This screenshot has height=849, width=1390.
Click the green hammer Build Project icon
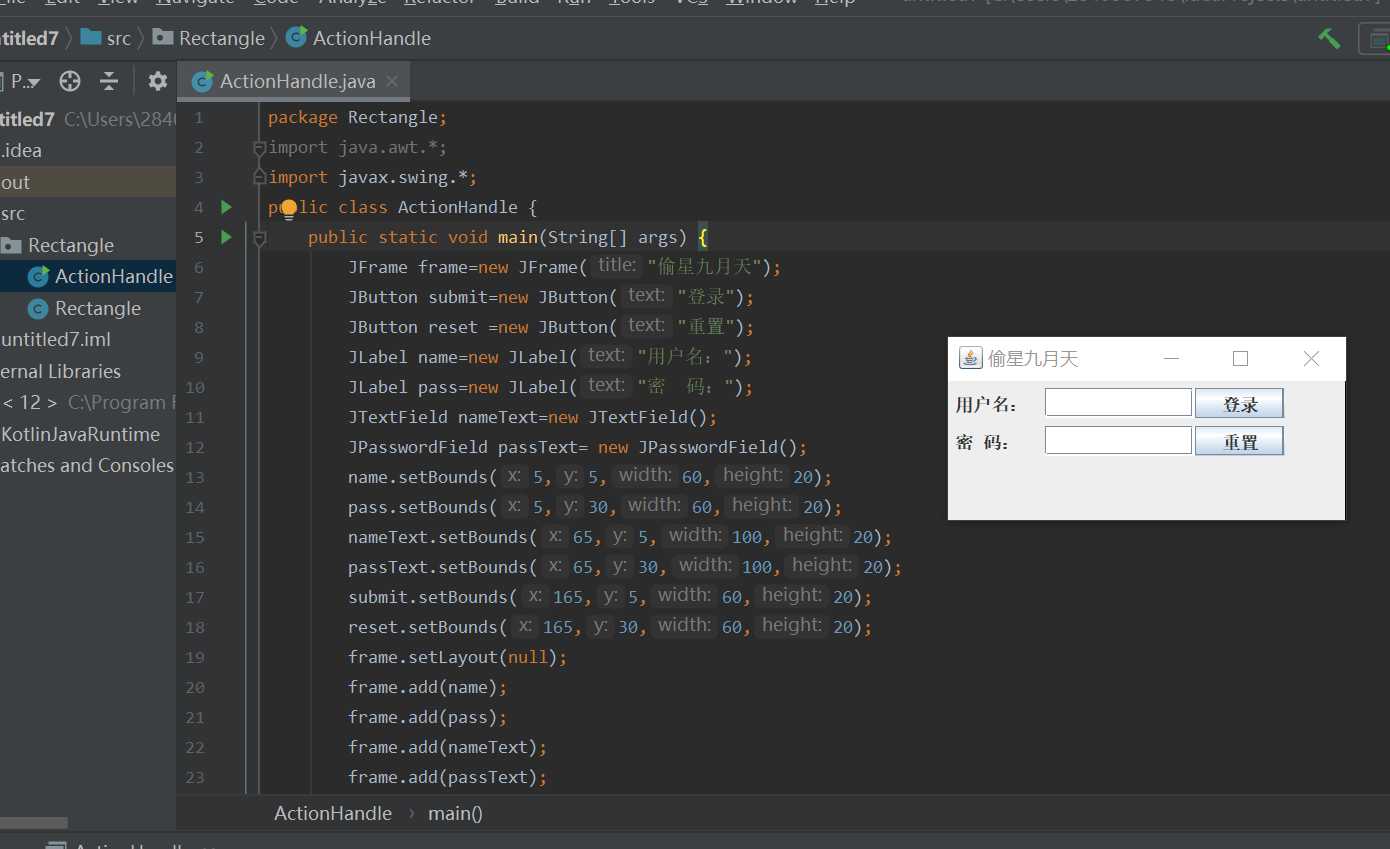[x=1329, y=38]
